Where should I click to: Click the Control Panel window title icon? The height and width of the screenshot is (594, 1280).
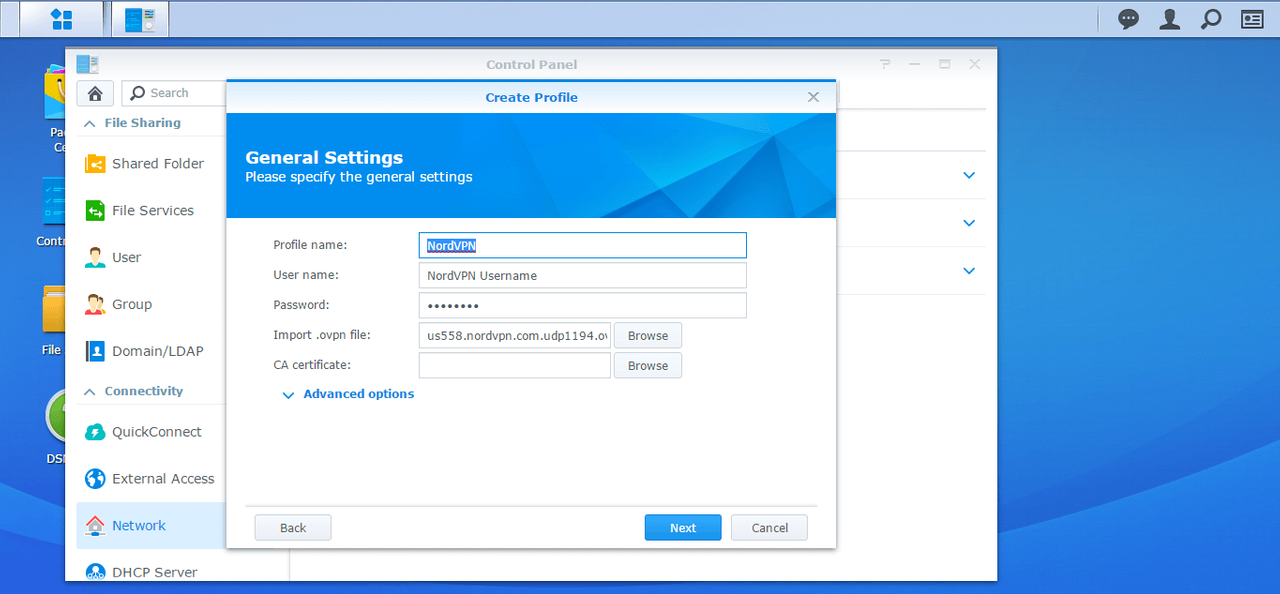coord(87,64)
